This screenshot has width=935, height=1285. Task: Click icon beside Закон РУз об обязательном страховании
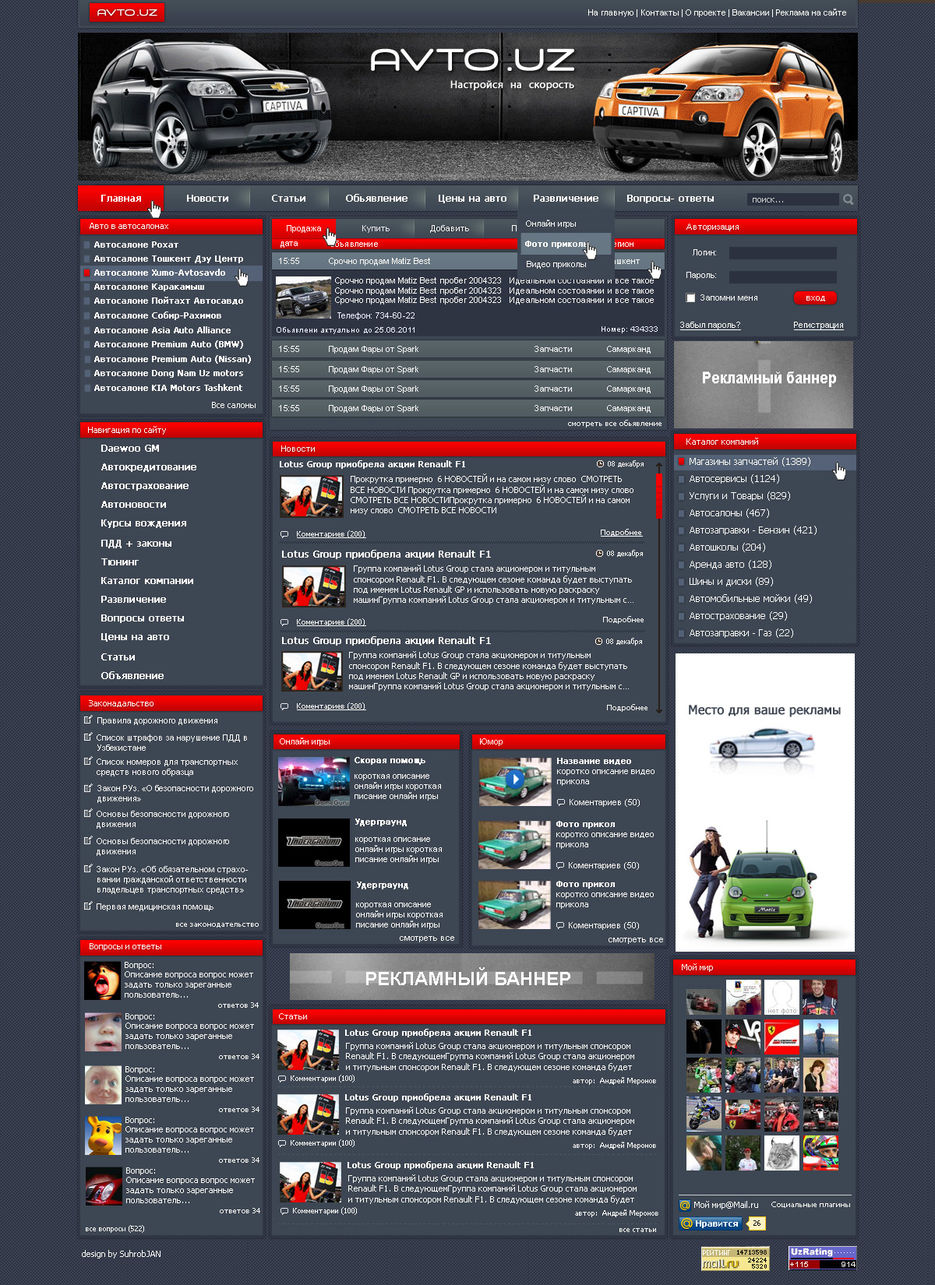(88, 869)
